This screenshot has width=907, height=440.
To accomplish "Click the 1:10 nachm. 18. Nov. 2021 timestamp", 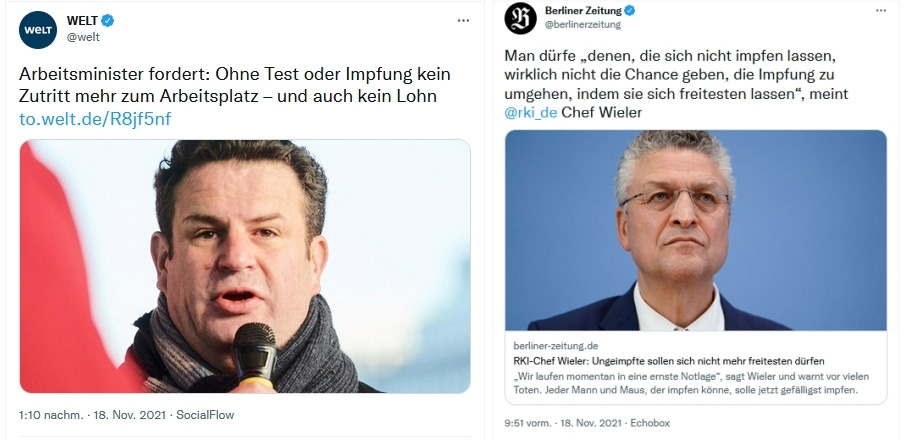I will 92,415.
